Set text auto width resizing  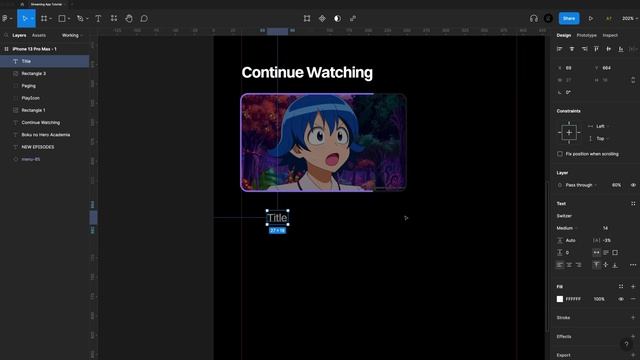[x=596, y=253]
